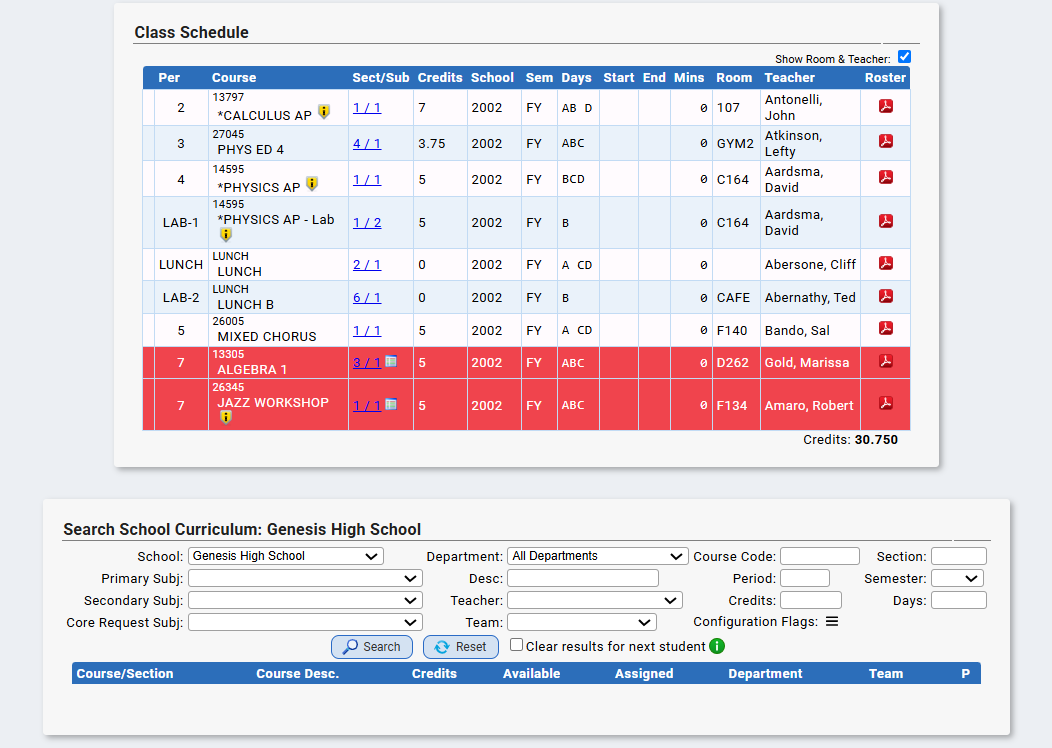Click info shield icon next to Physics AP
This screenshot has width=1052, height=748.
tap(312, 183)
